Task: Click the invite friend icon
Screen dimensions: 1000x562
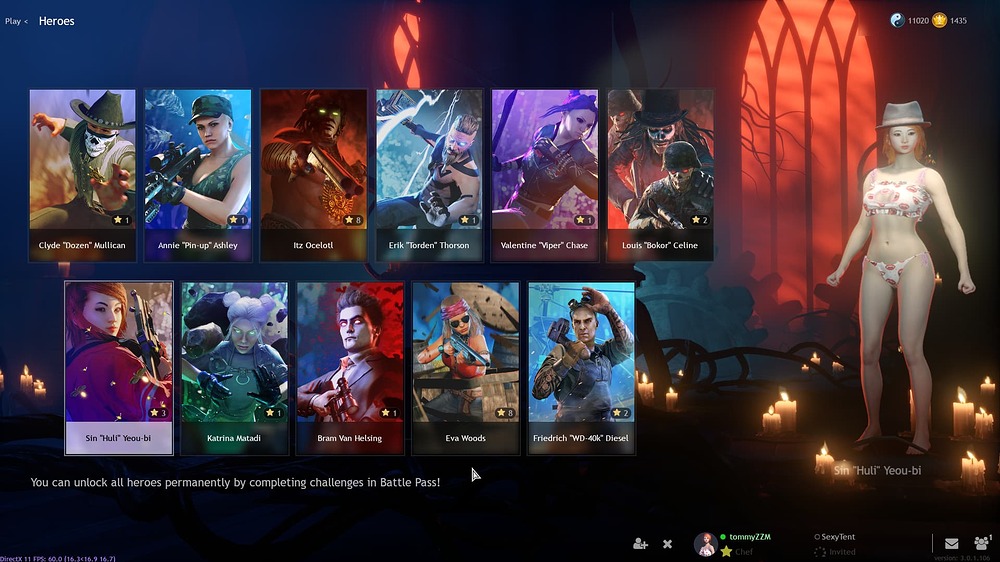Action: click(640, 544)
